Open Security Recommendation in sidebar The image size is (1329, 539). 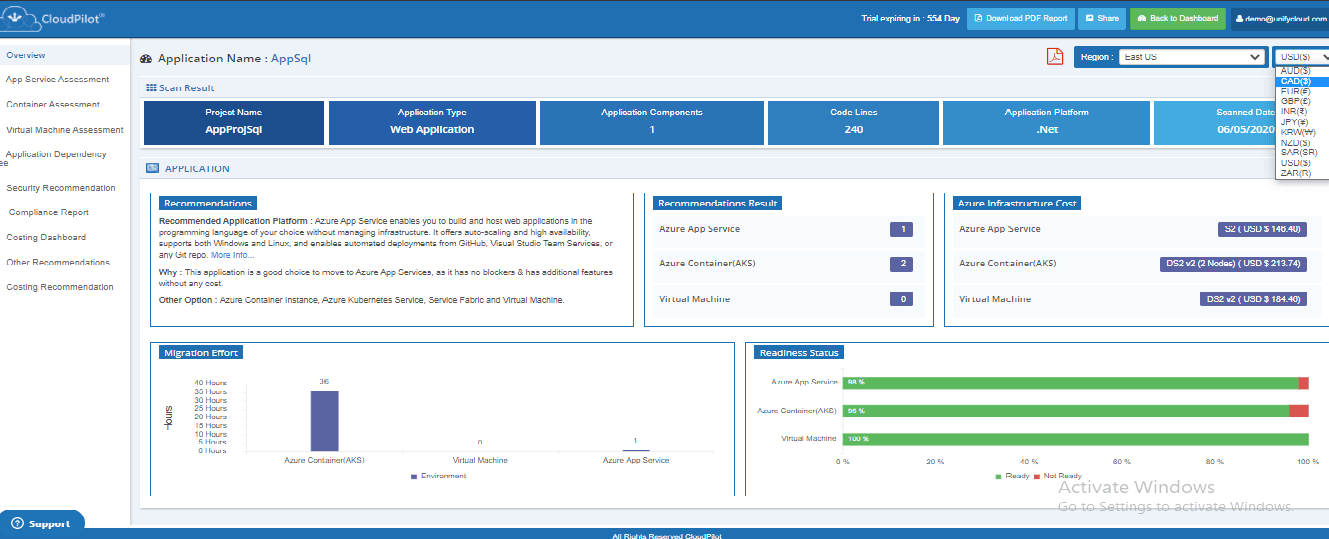click(x=61, y=188)
